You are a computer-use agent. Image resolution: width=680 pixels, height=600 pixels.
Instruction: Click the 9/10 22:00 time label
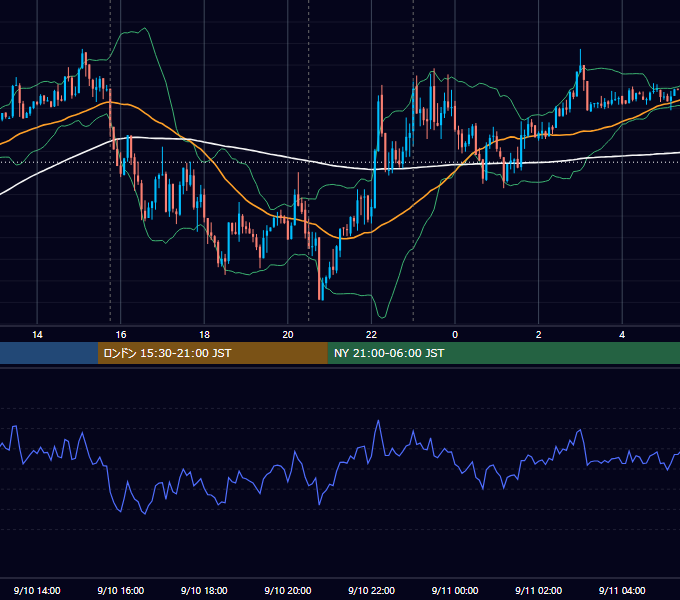pyautogui.click(x=371, y=590)
